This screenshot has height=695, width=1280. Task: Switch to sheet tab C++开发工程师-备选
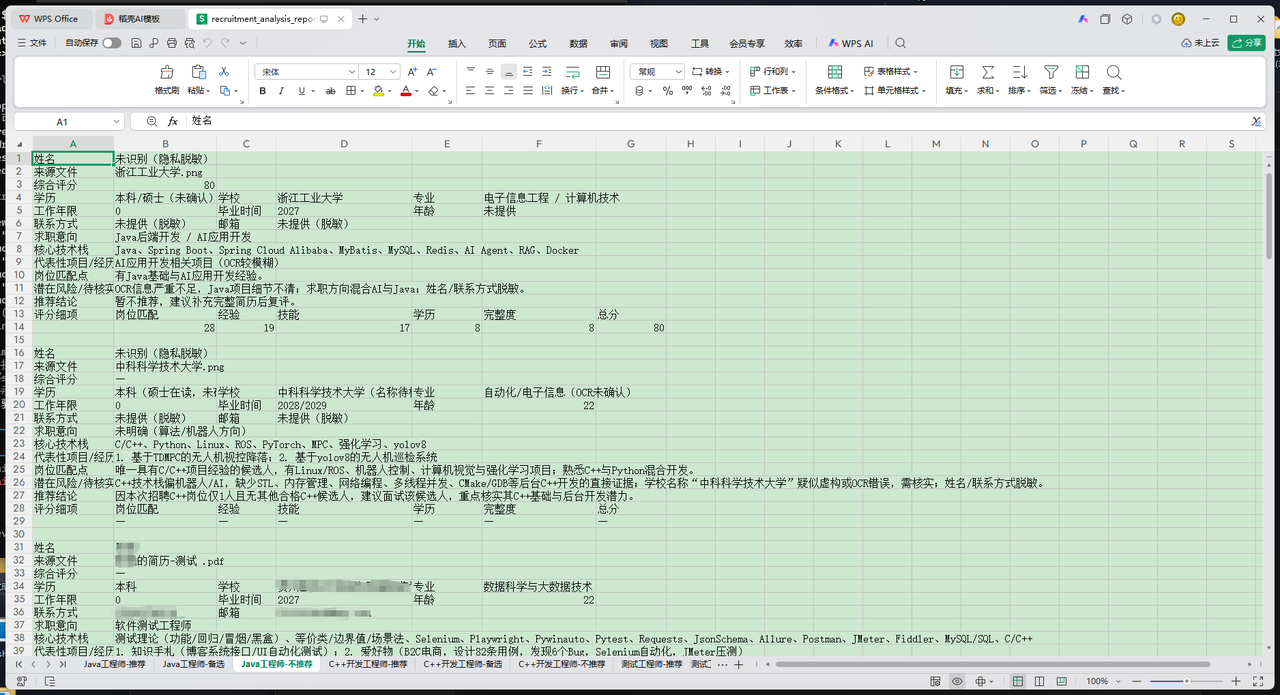coord(462,664)
